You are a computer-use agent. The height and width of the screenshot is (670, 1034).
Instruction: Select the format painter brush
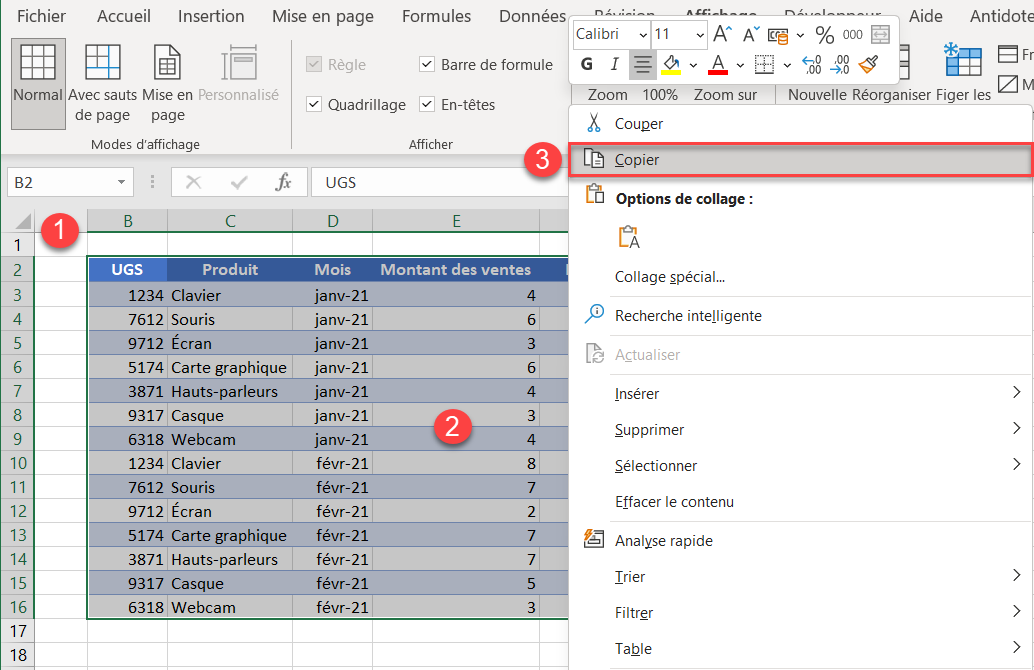[868, 64]
